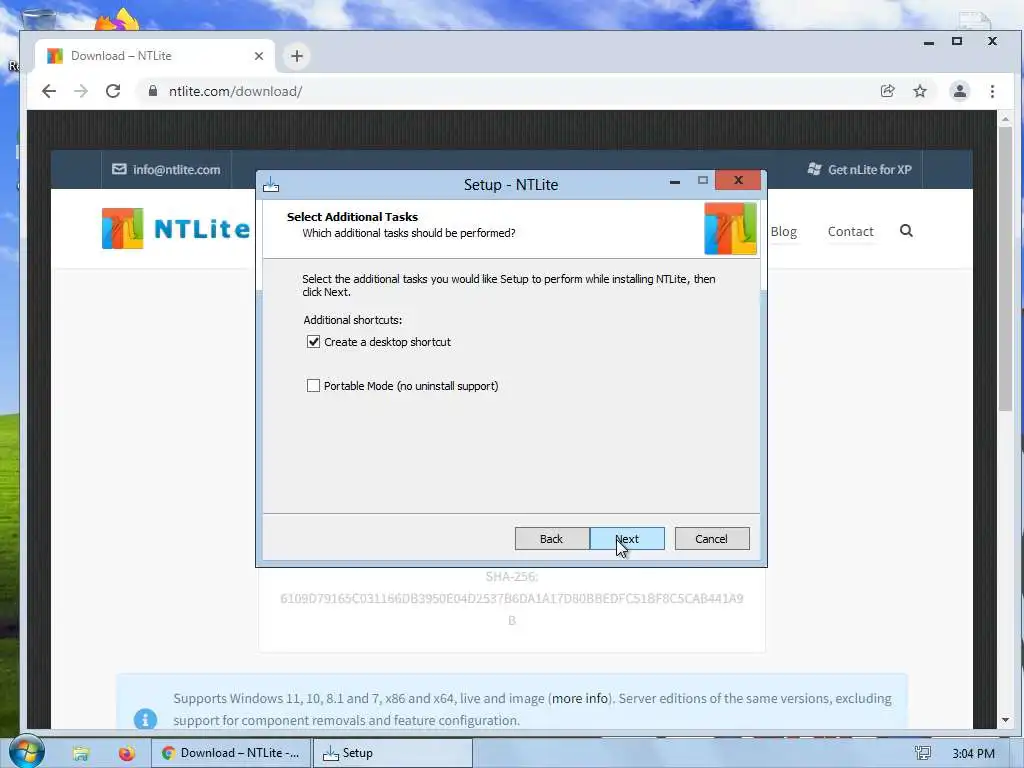Click the page scrollbar down arrow
This screenshot has height=768, width=1024.
[x=1005, y=720]
